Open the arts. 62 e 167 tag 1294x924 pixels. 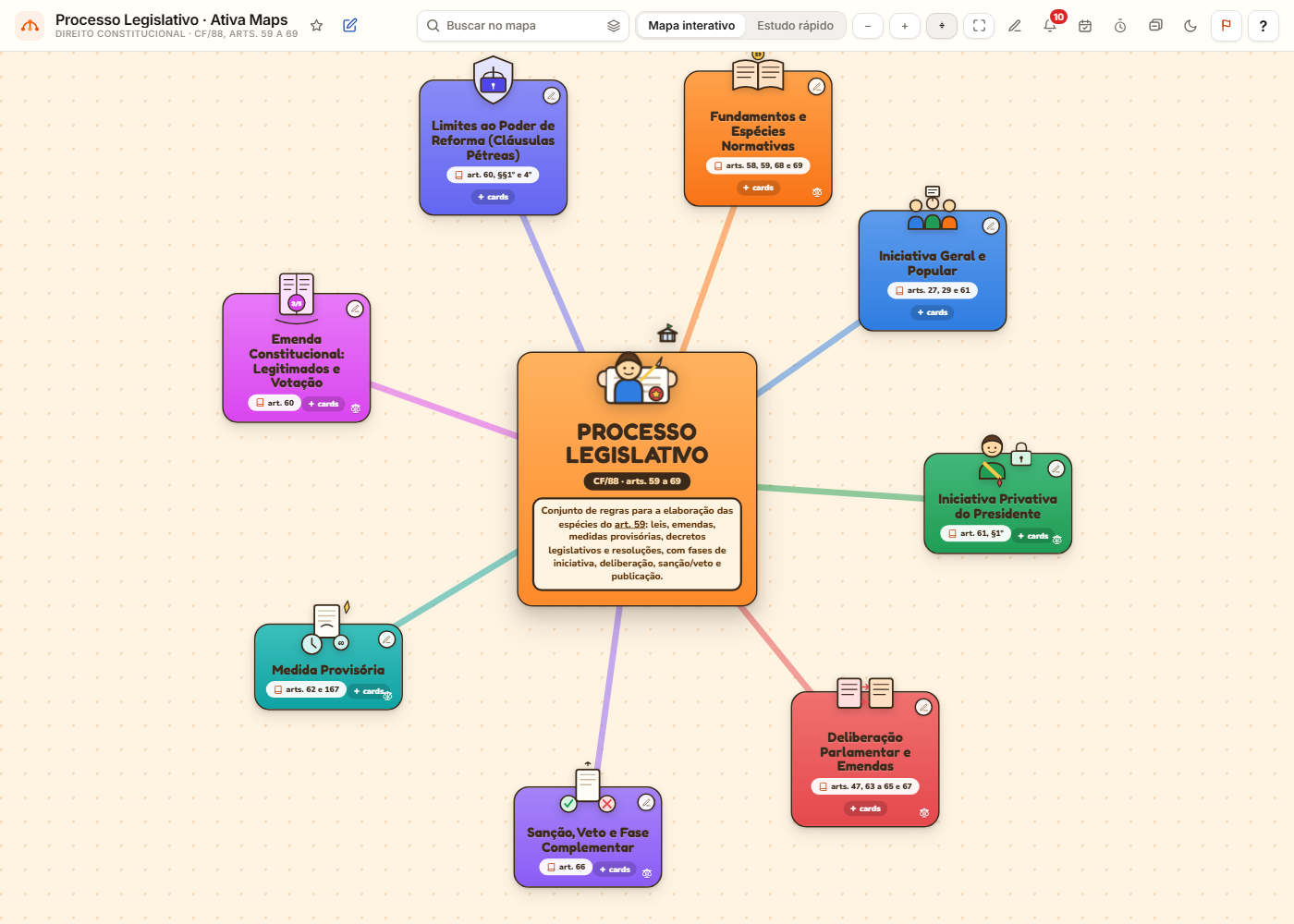[x=307, y=689]
